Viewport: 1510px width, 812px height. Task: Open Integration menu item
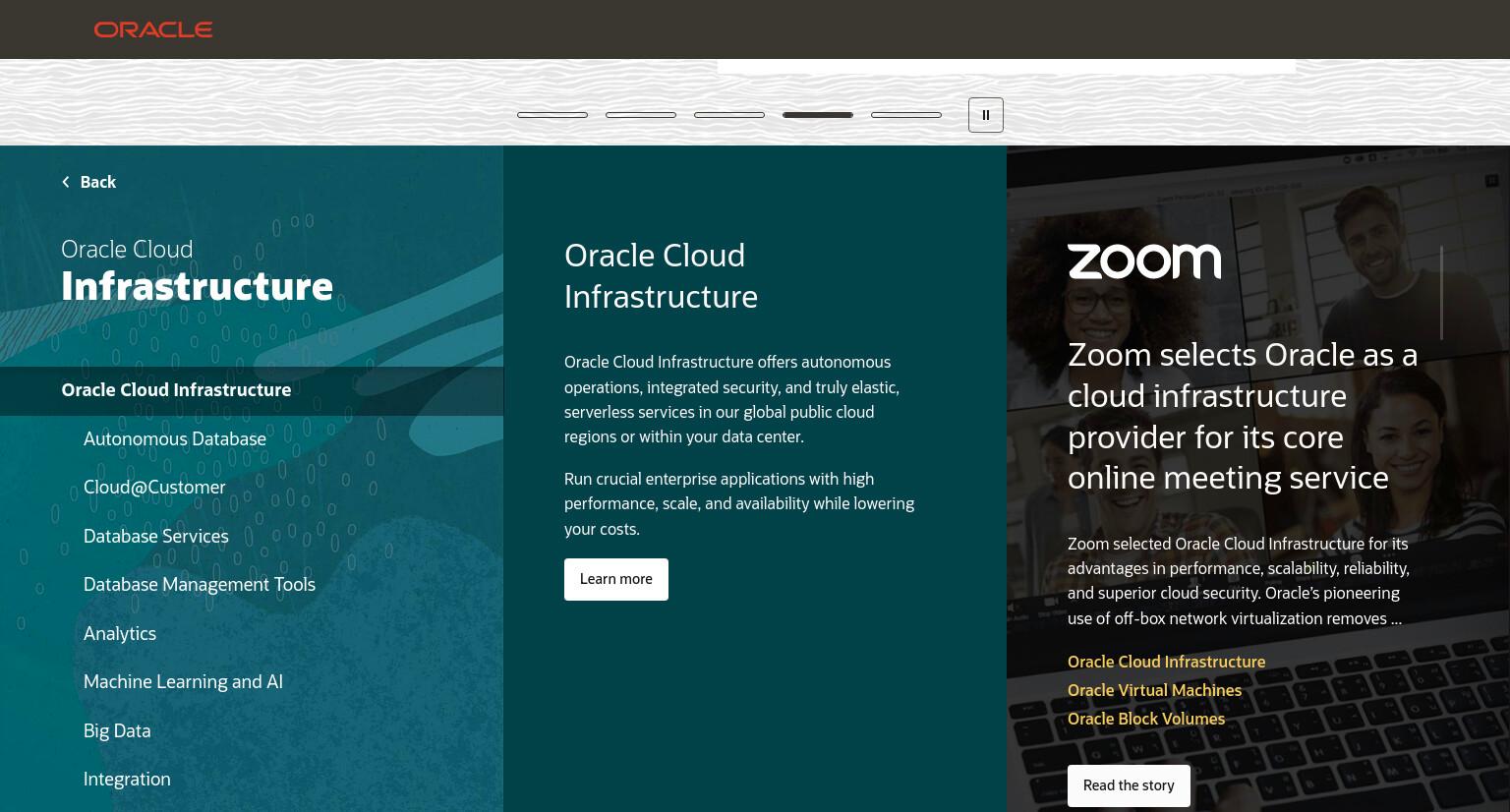click(x=127, y=780)
